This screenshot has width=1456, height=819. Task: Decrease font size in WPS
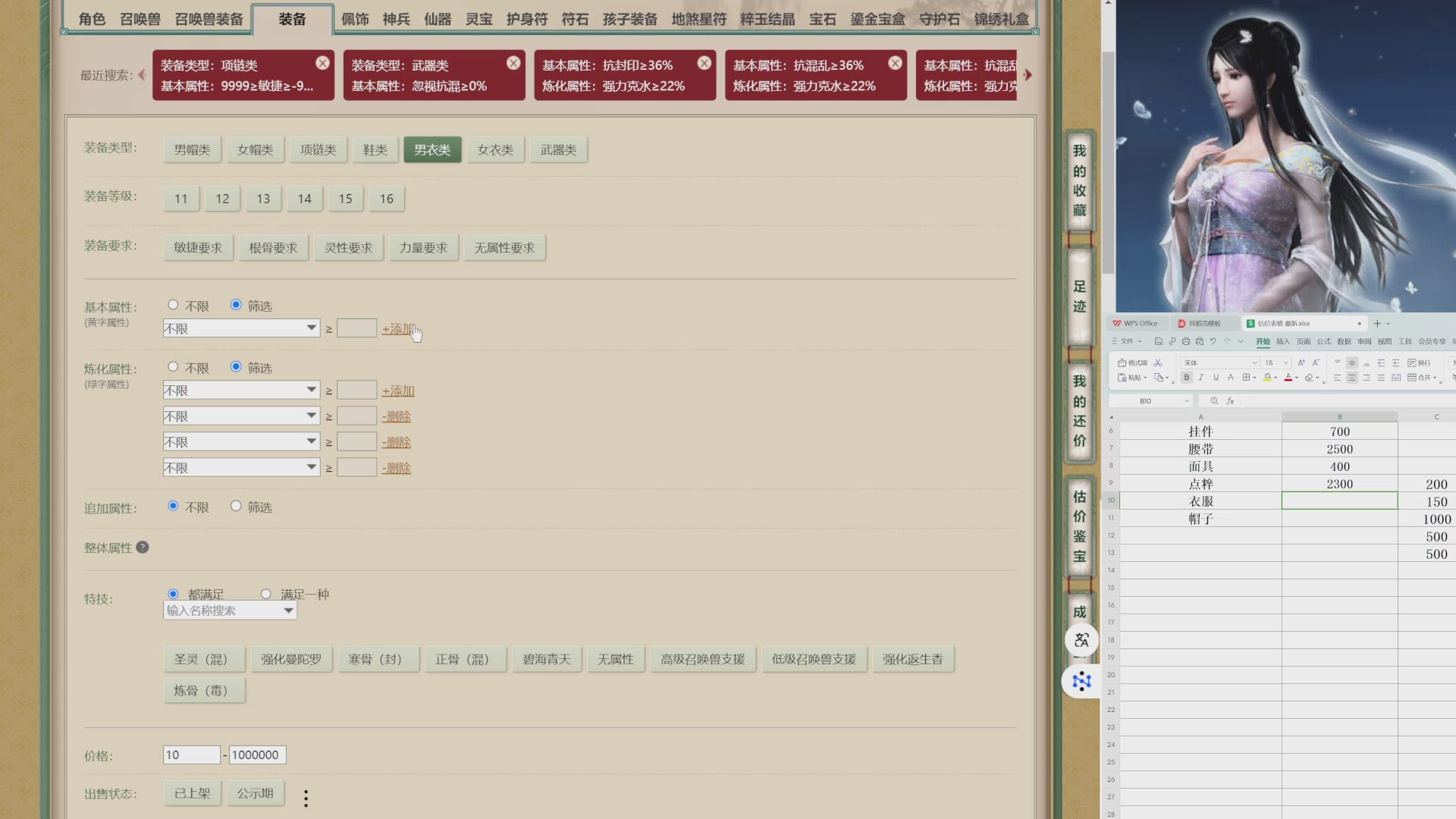(x=1316, y=362)
